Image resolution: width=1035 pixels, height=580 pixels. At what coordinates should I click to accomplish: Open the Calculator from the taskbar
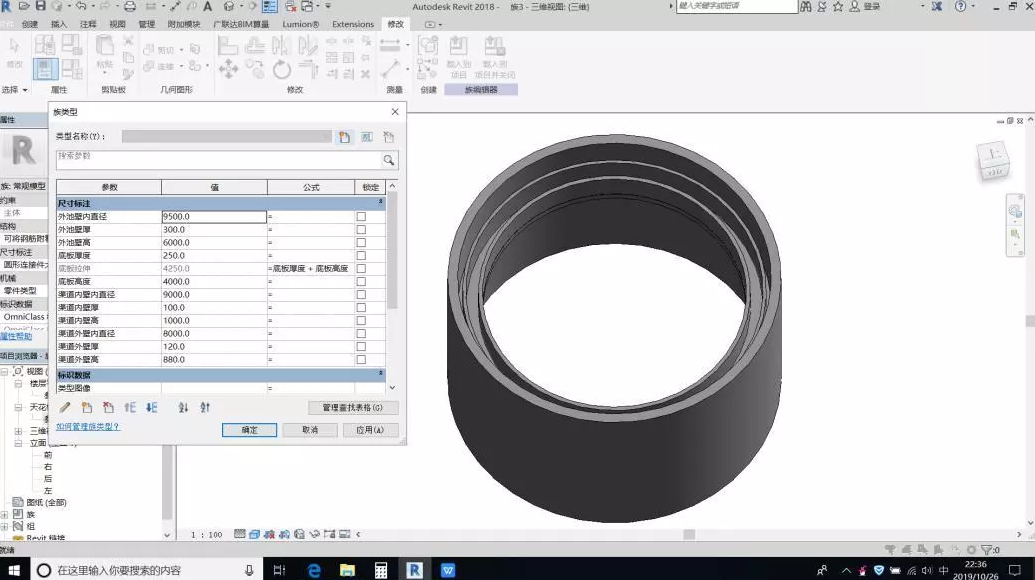(x=381, y=569)
